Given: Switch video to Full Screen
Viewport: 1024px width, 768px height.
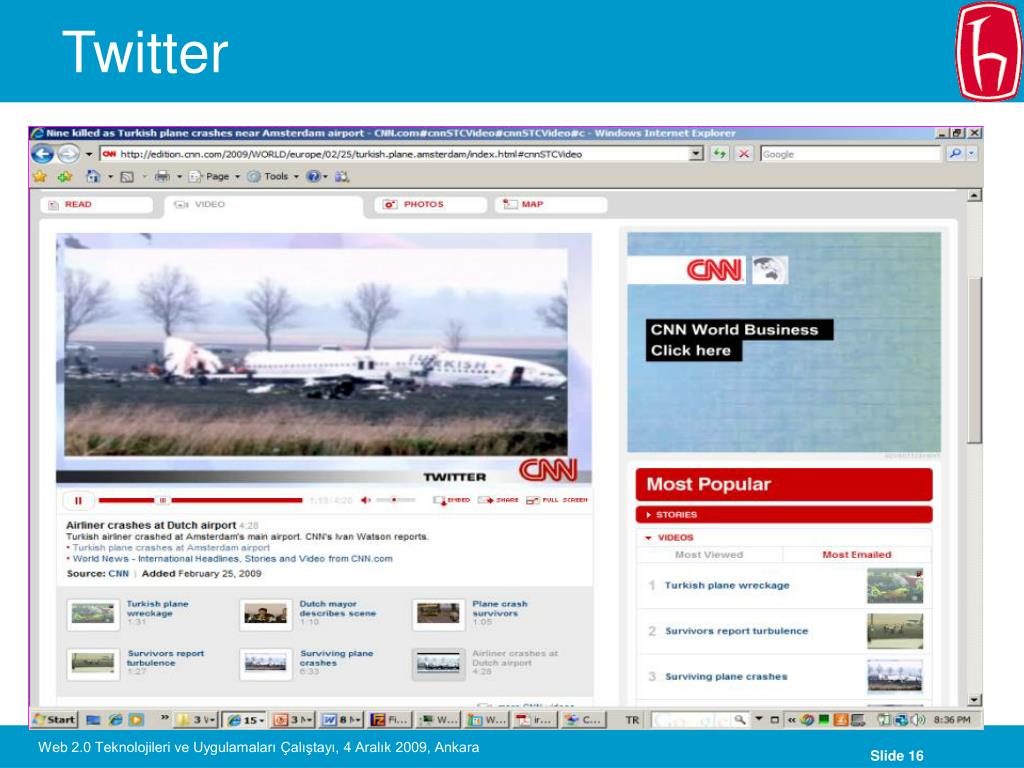Looking at the screenshot, I should [556, 500].
